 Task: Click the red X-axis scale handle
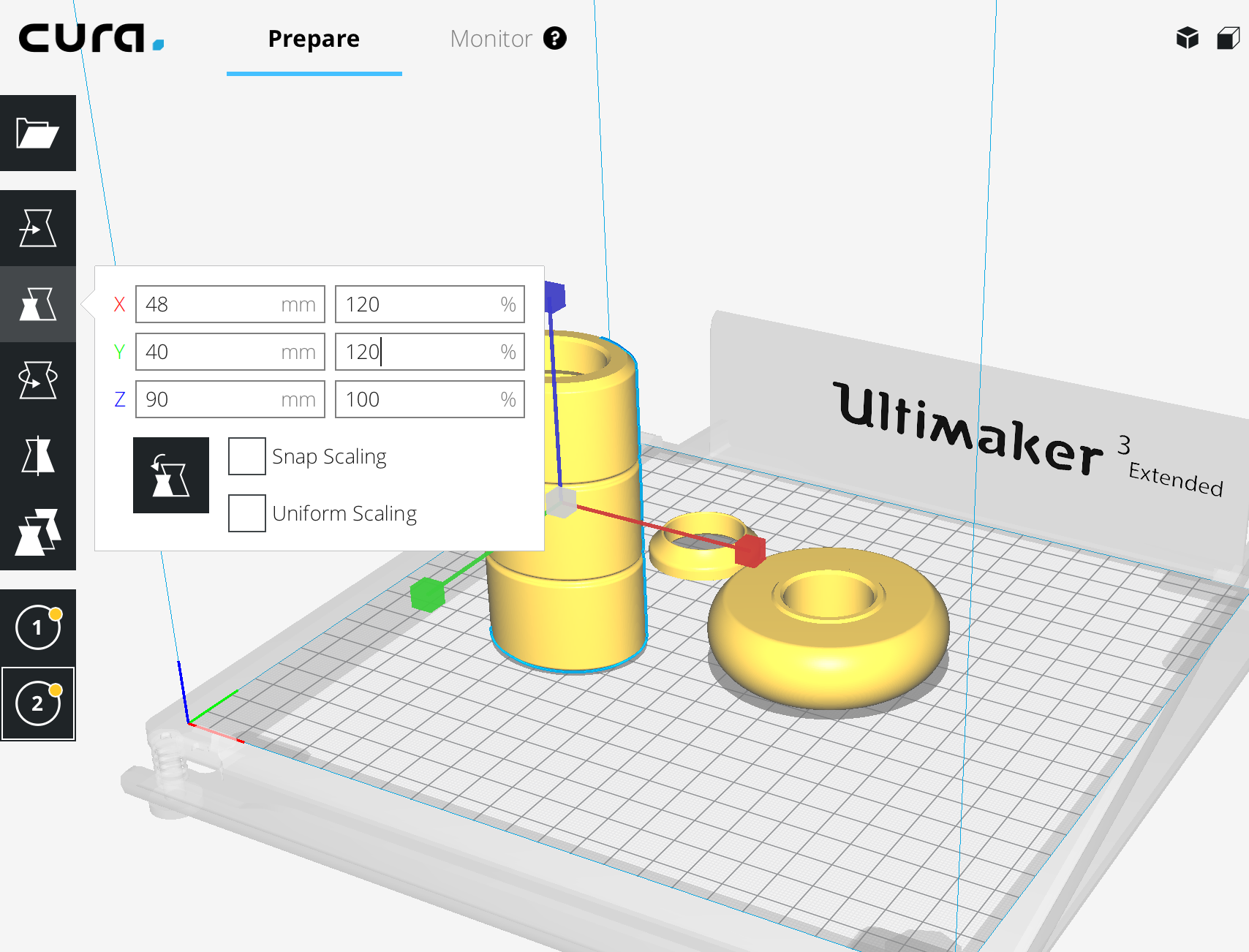click(750, 551)
